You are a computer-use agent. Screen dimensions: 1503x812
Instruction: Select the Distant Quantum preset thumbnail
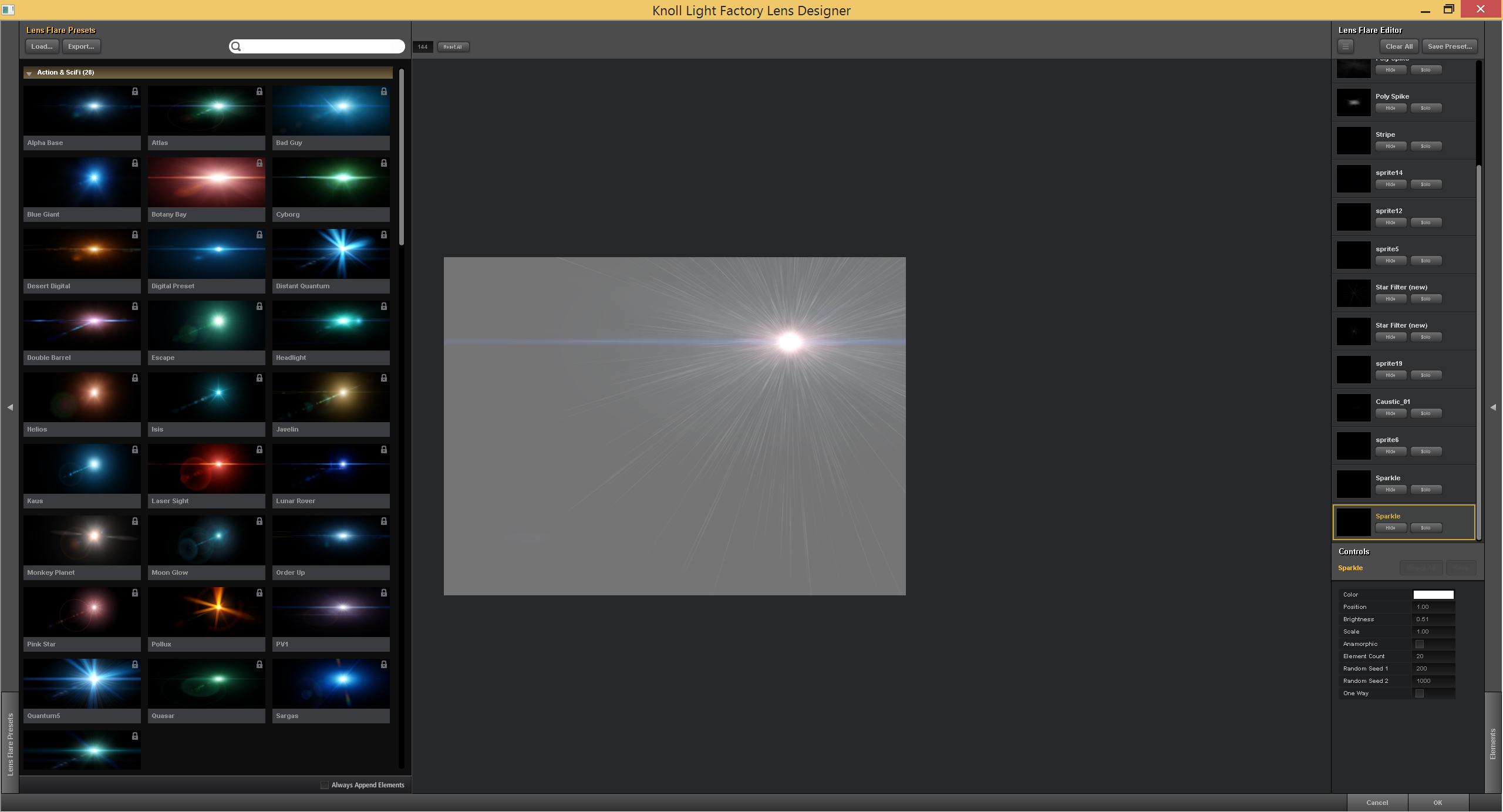(x=331, y=254)
